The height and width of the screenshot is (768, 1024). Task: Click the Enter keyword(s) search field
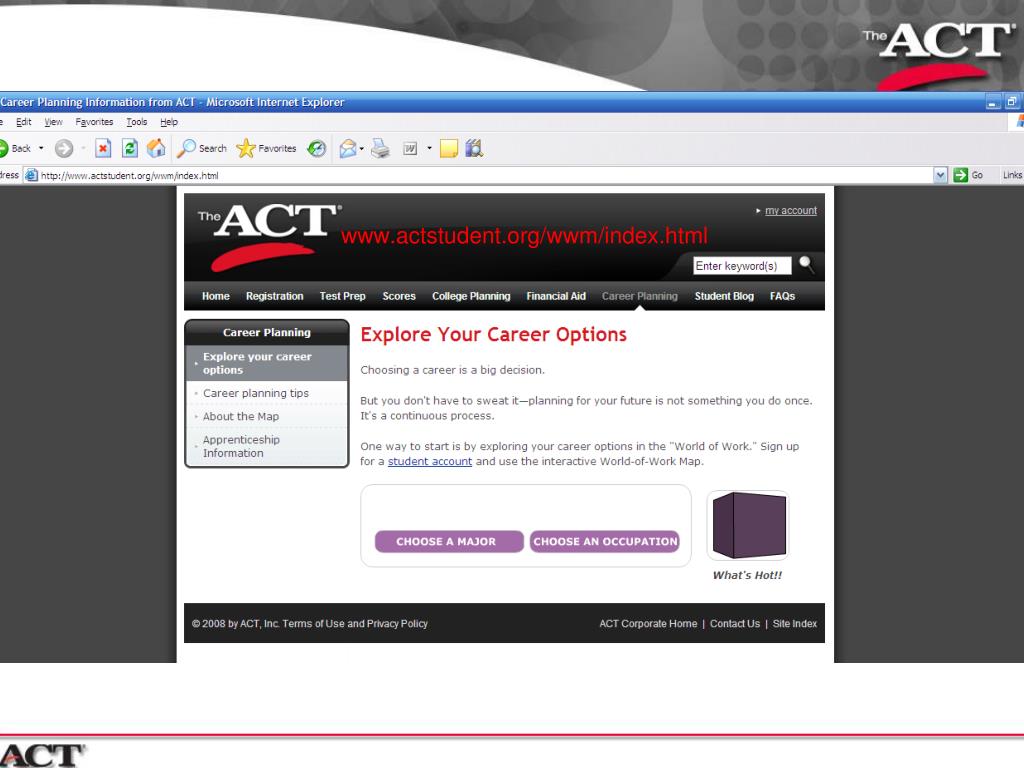[x=742, y=266]
